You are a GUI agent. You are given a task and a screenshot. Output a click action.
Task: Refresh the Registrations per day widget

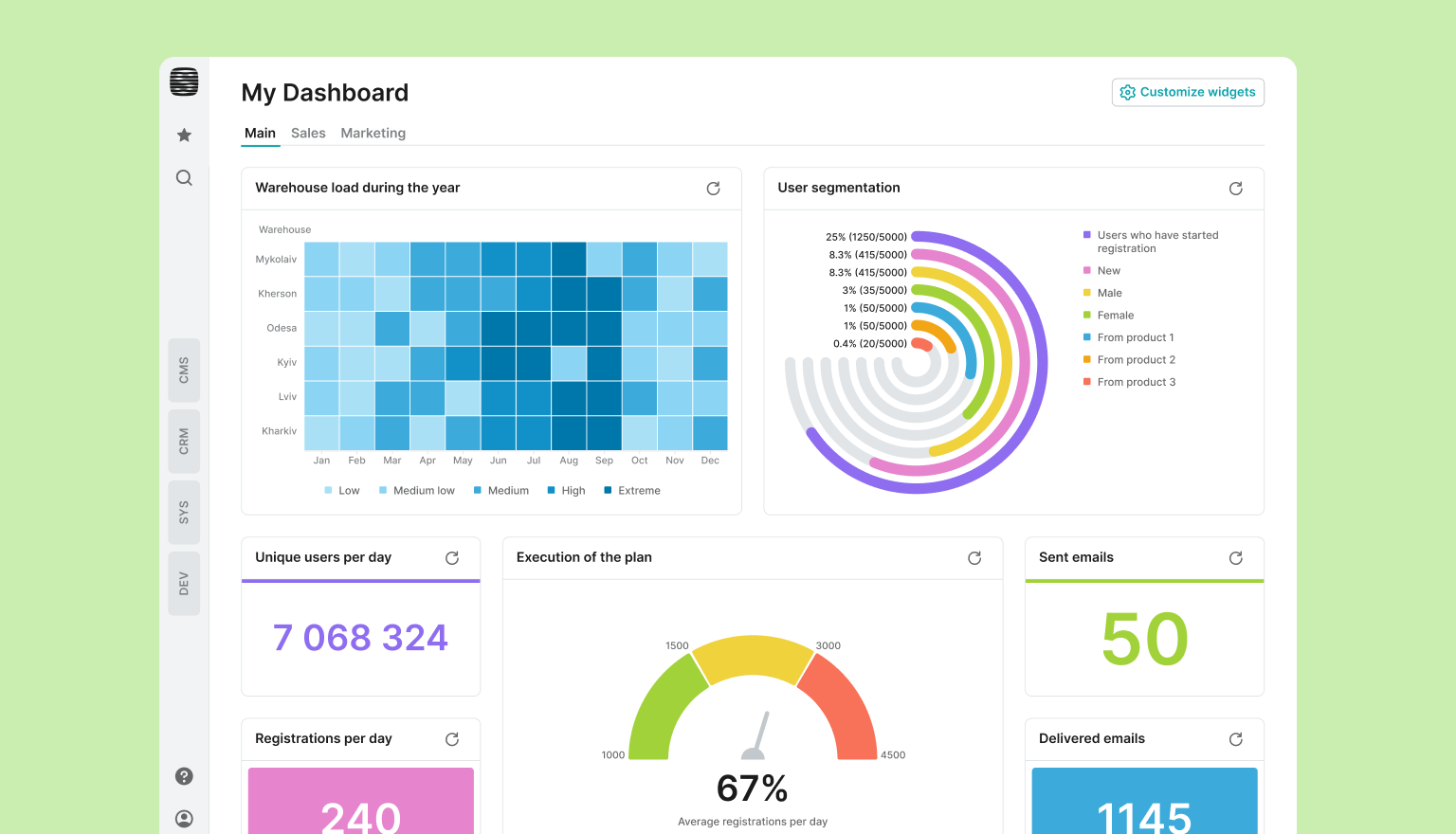[x=452, y=739]
